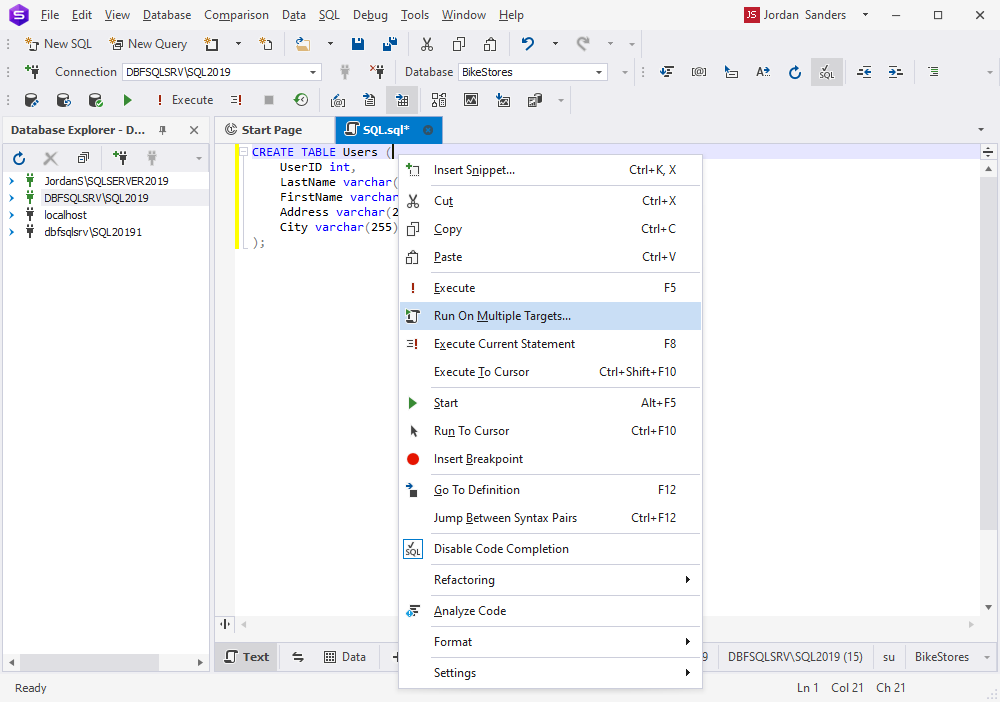Open the Settings submenu in context menu

pyautogui.click(x=550, y=673)
